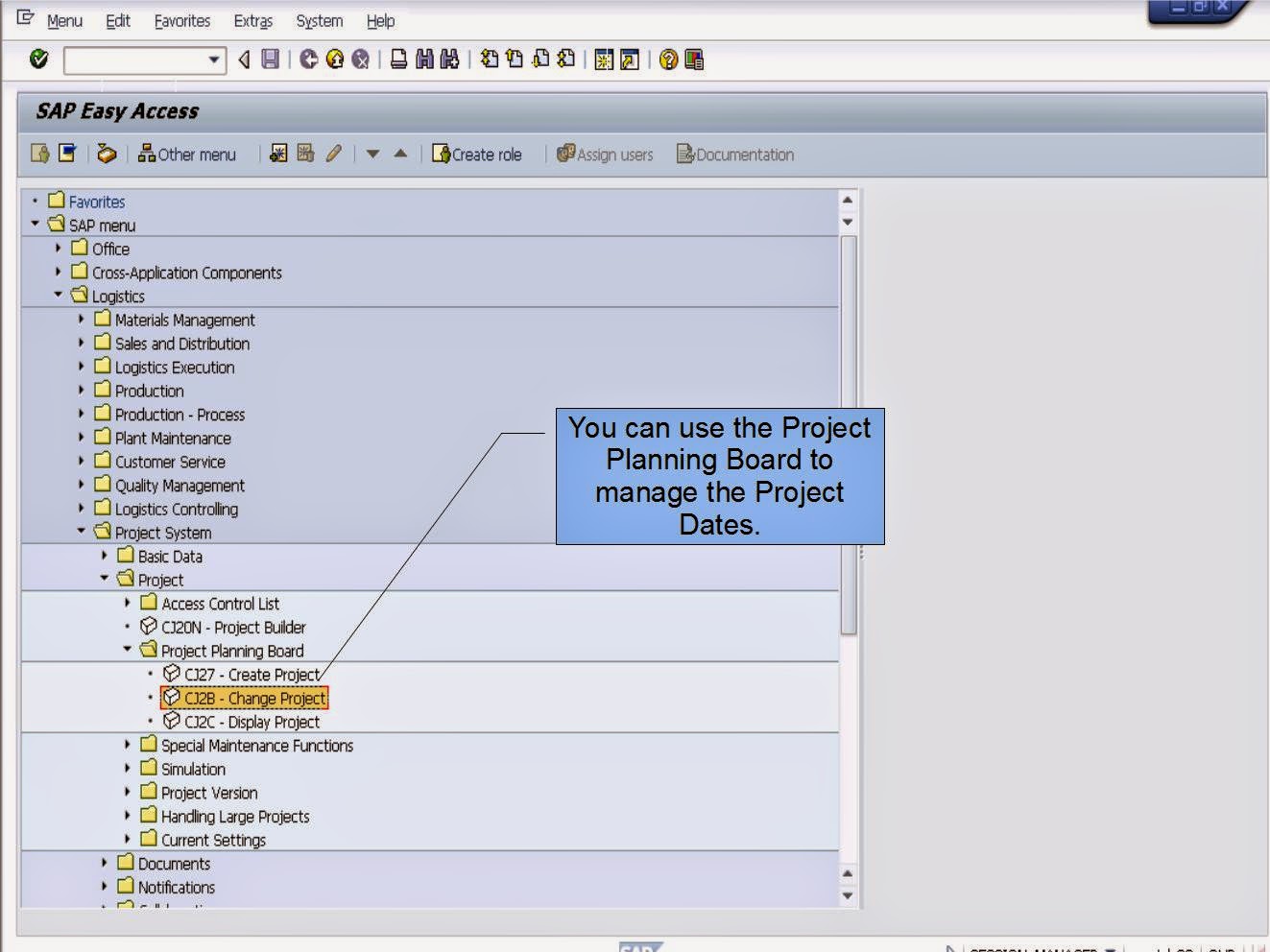Click the Assign Users button
The width and height of the screenshot is (1270, 952).
pos(605,154)
